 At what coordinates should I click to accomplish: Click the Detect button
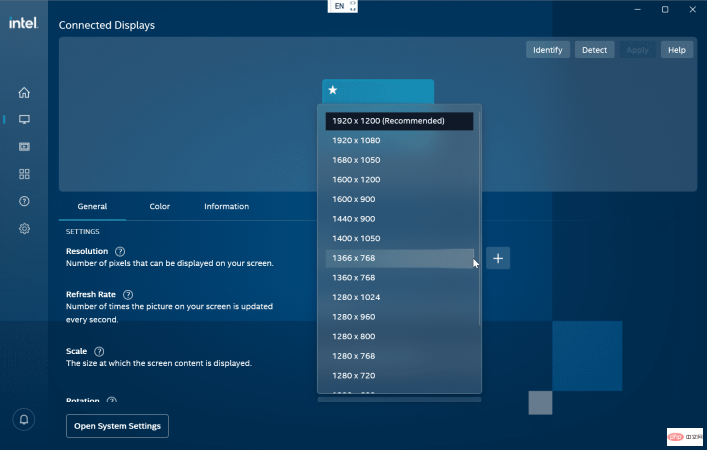pos(594,50)
